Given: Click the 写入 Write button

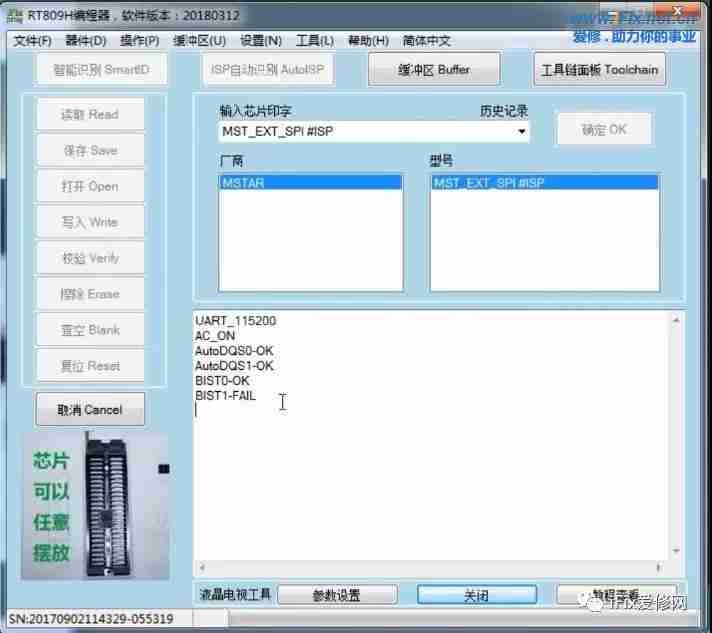Looking at the screenshot, I should (x=90, y=222).
